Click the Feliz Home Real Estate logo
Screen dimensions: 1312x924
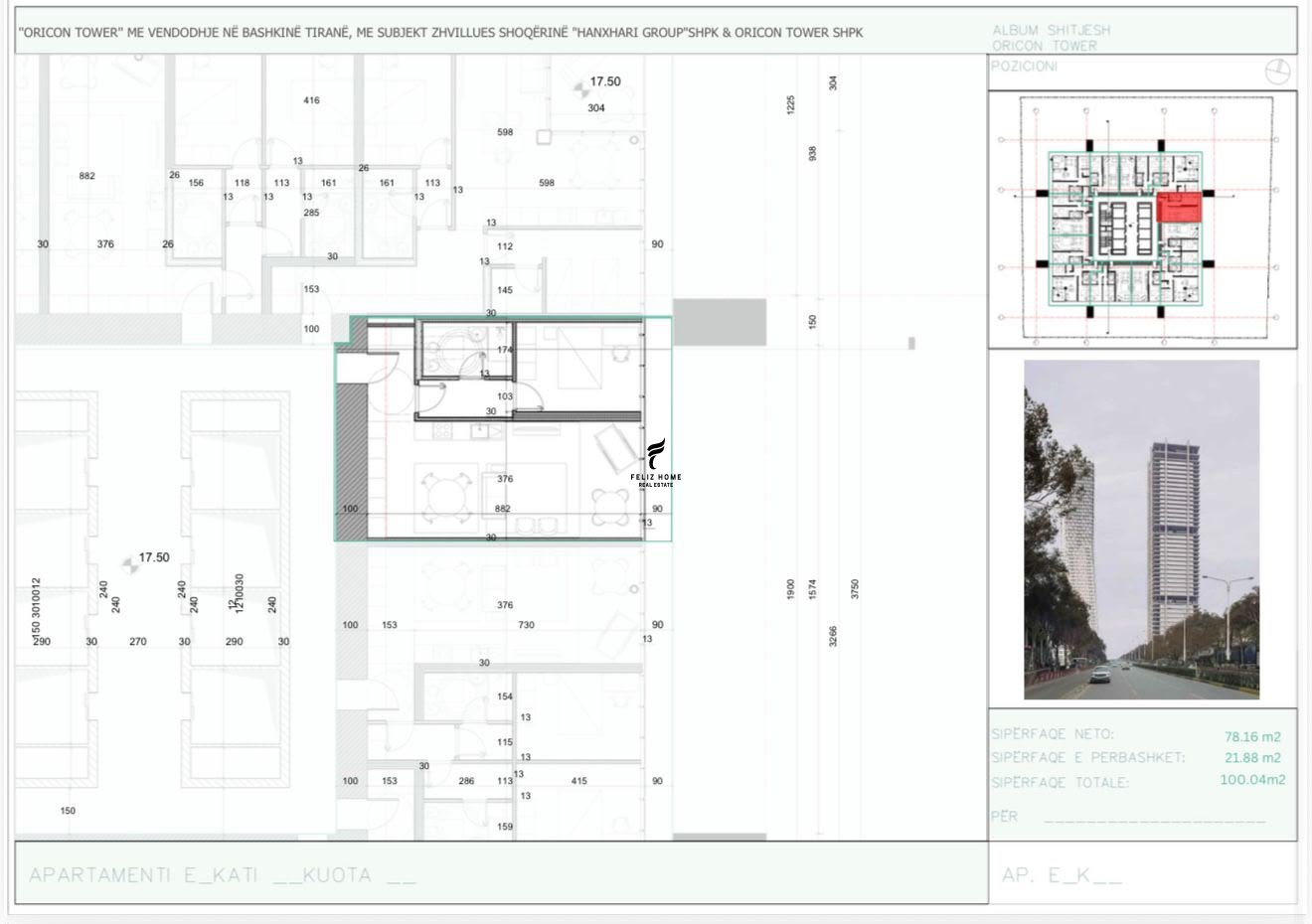coord(656,463)
